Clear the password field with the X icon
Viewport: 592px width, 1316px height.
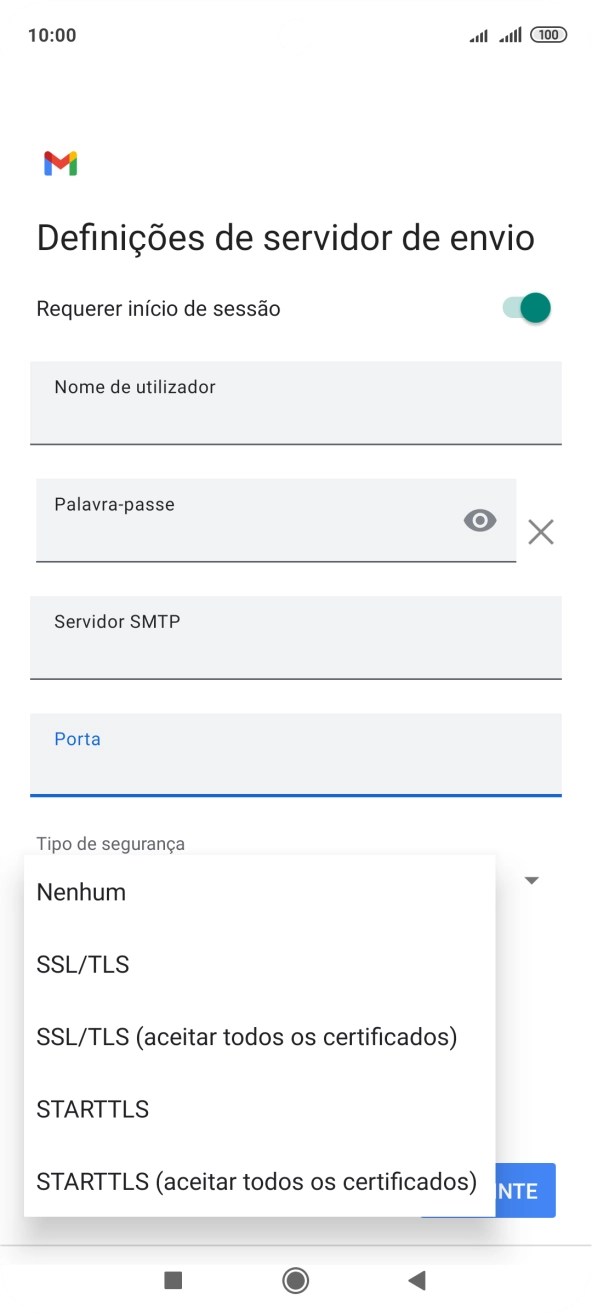tap(541, 532)
